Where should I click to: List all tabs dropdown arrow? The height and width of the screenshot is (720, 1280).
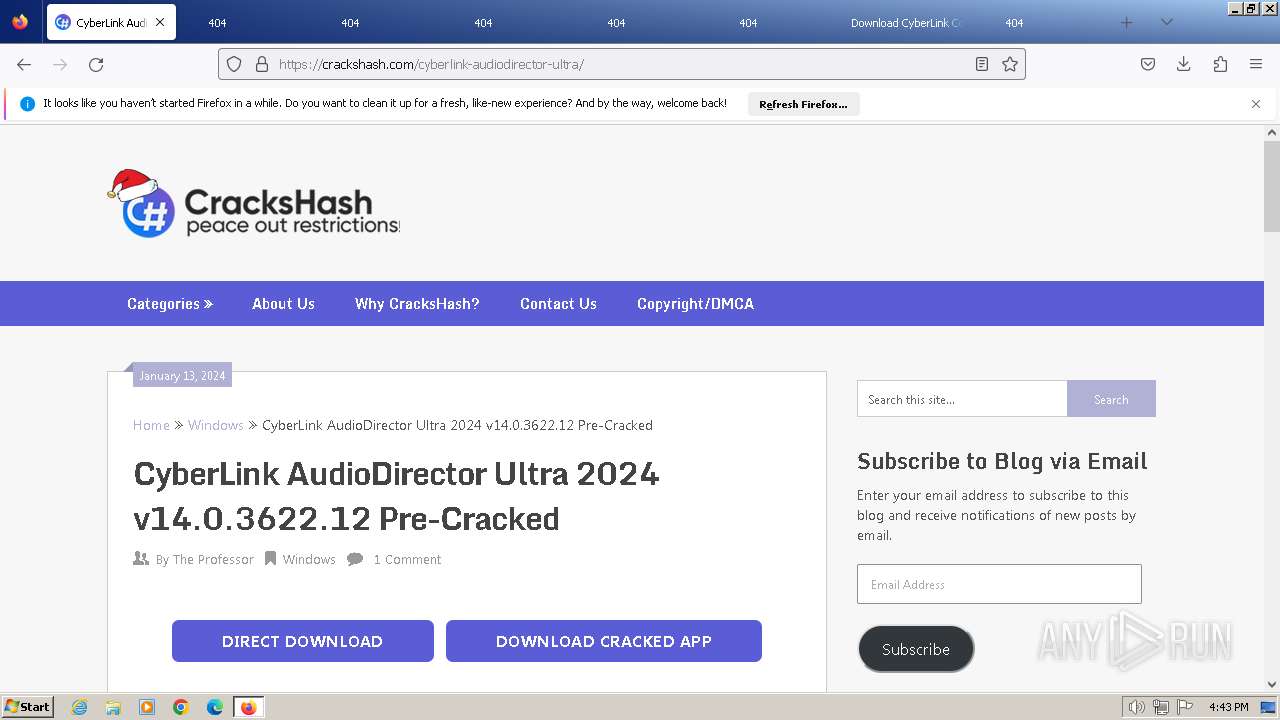[x=1166, y=22]
